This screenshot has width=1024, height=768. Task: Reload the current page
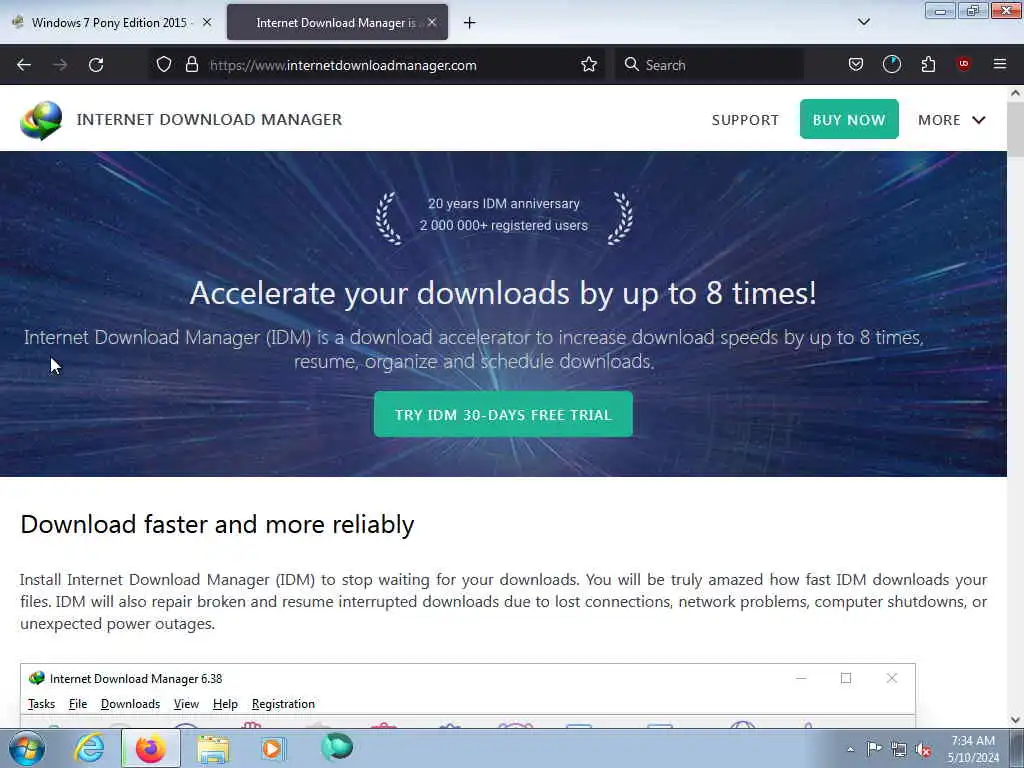96,65
